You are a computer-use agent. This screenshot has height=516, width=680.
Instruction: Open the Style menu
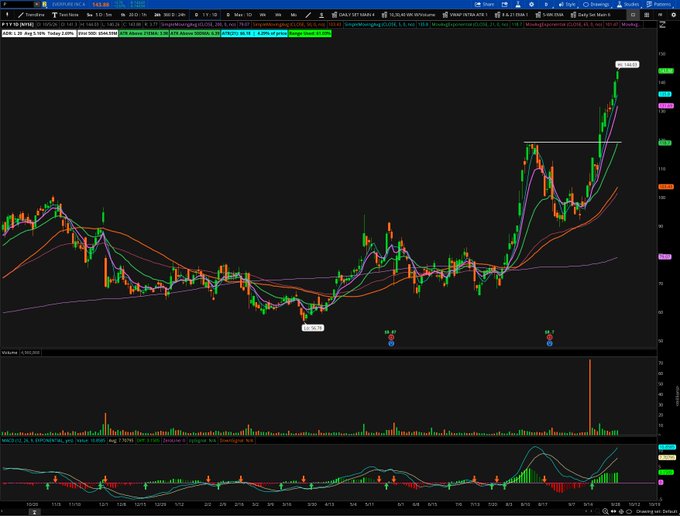[x=567, y=4]
